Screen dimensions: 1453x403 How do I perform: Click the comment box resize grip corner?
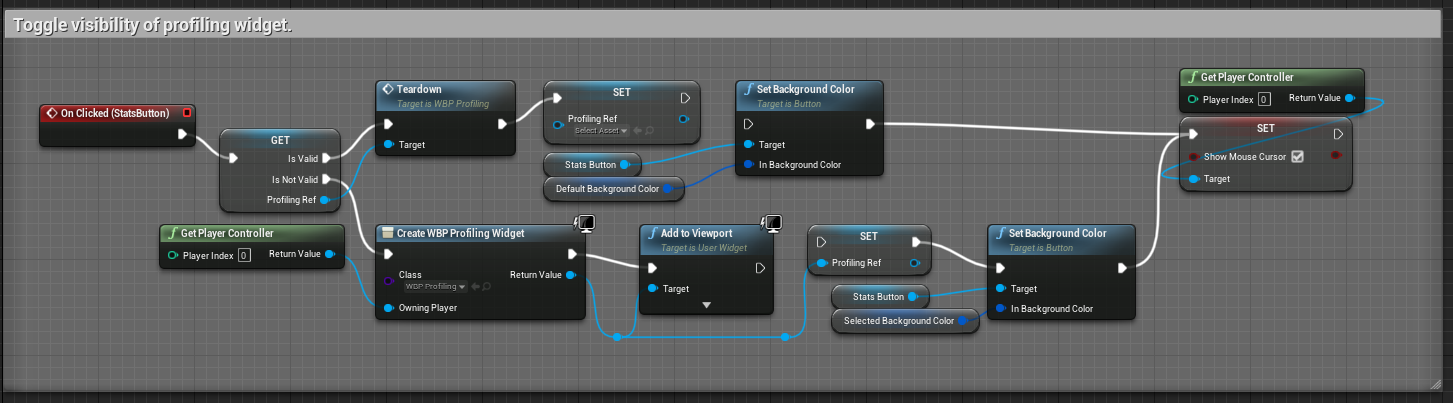[1436, 383]
